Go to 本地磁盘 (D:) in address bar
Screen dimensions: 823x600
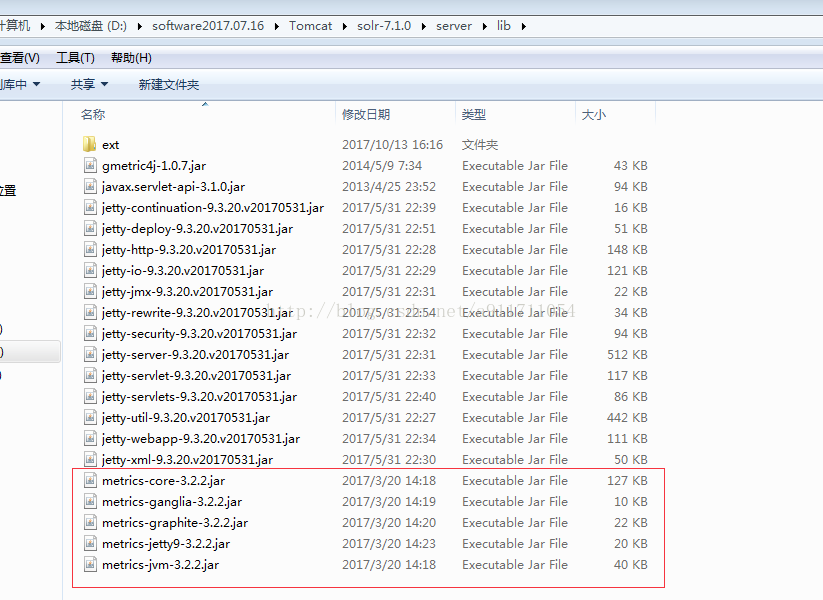pyautogui.click(x=91, y=26)
